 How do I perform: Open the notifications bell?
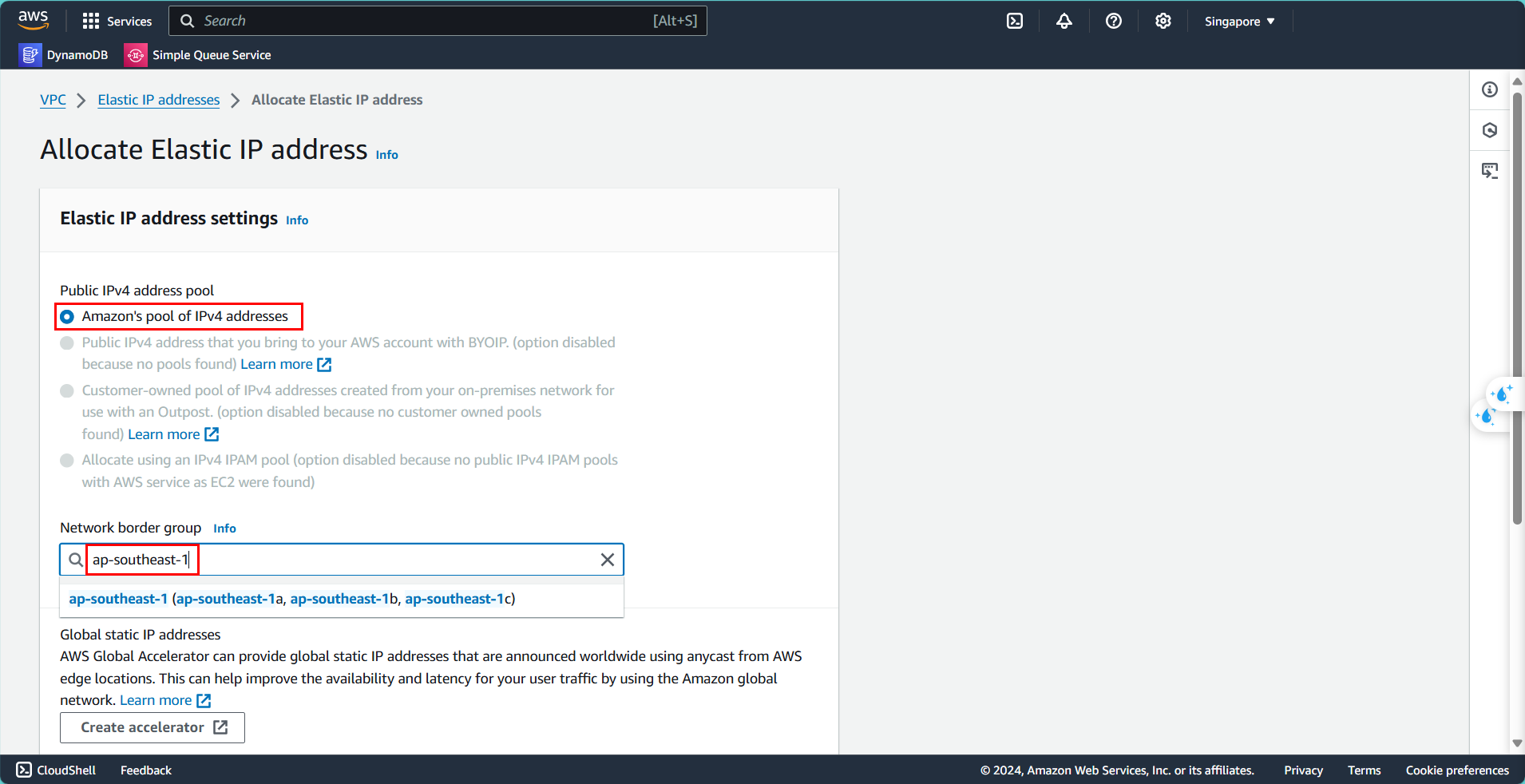pos(1064,21)
